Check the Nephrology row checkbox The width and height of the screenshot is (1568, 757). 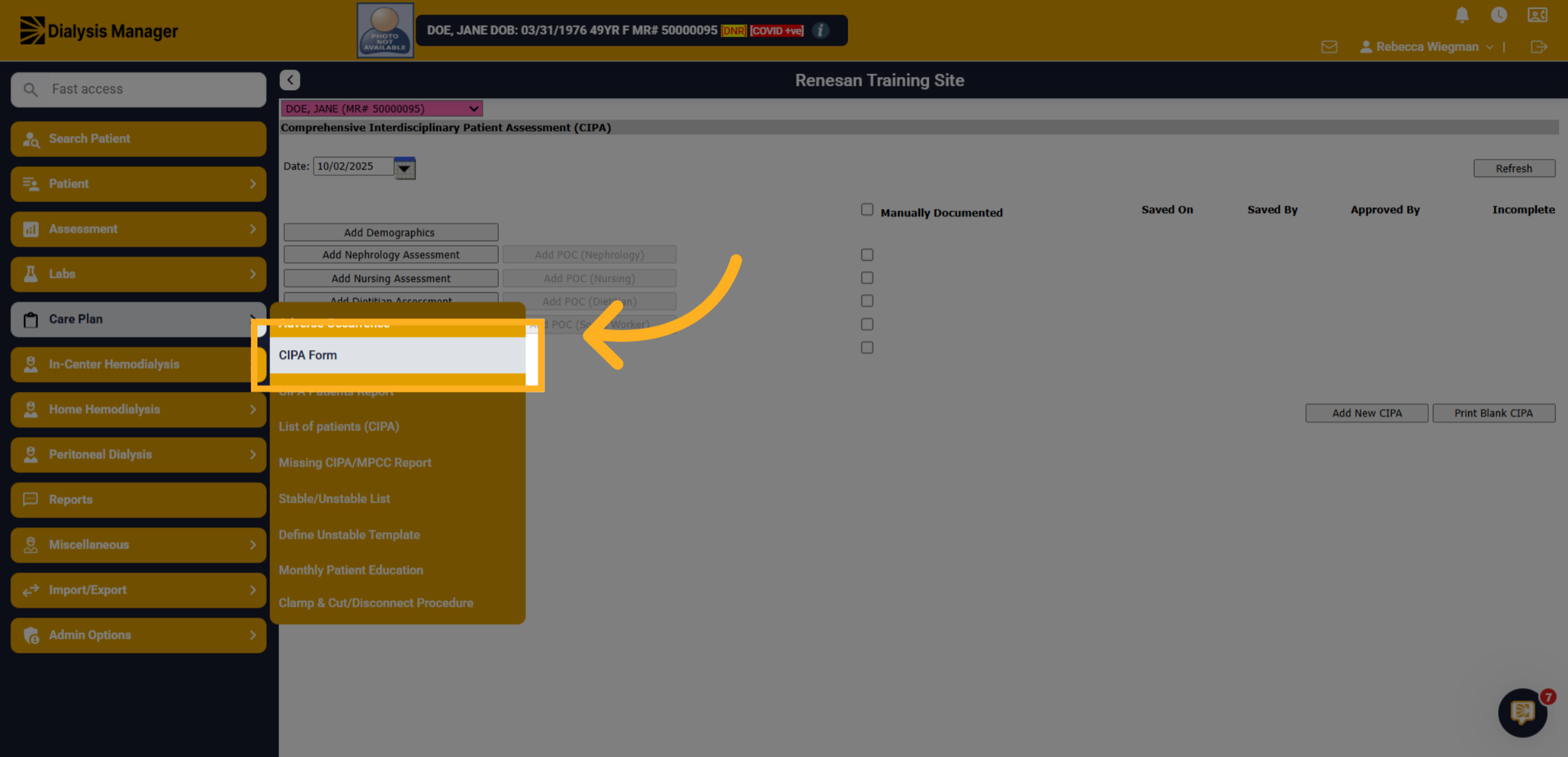[867, 255]
